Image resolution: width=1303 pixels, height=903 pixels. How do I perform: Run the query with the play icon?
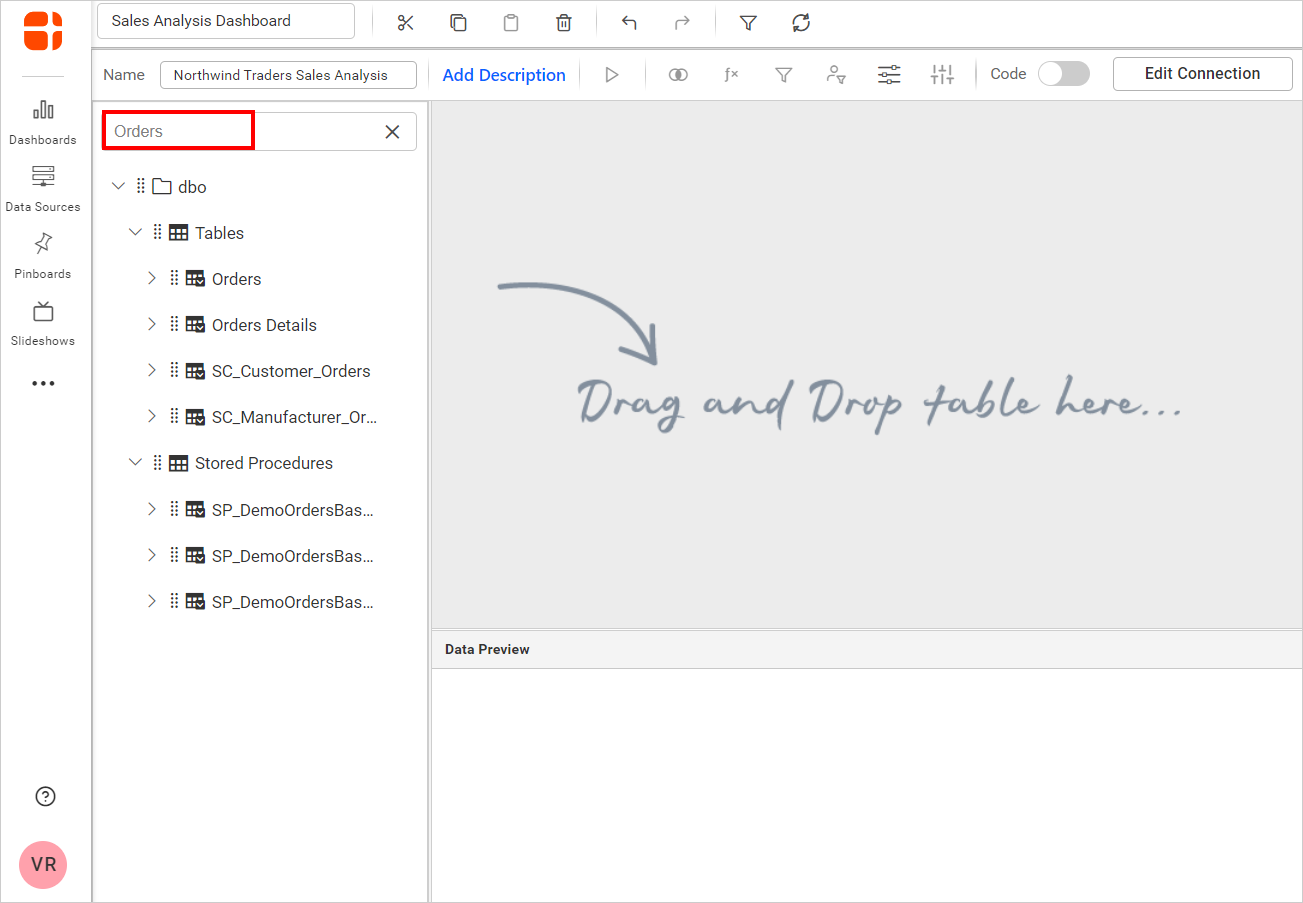pyautogui.click(x=612, y=75)
